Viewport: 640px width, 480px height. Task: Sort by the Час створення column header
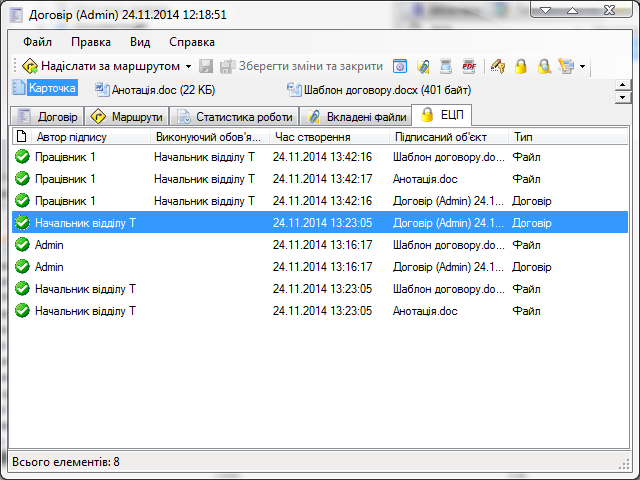coord(312,136)
